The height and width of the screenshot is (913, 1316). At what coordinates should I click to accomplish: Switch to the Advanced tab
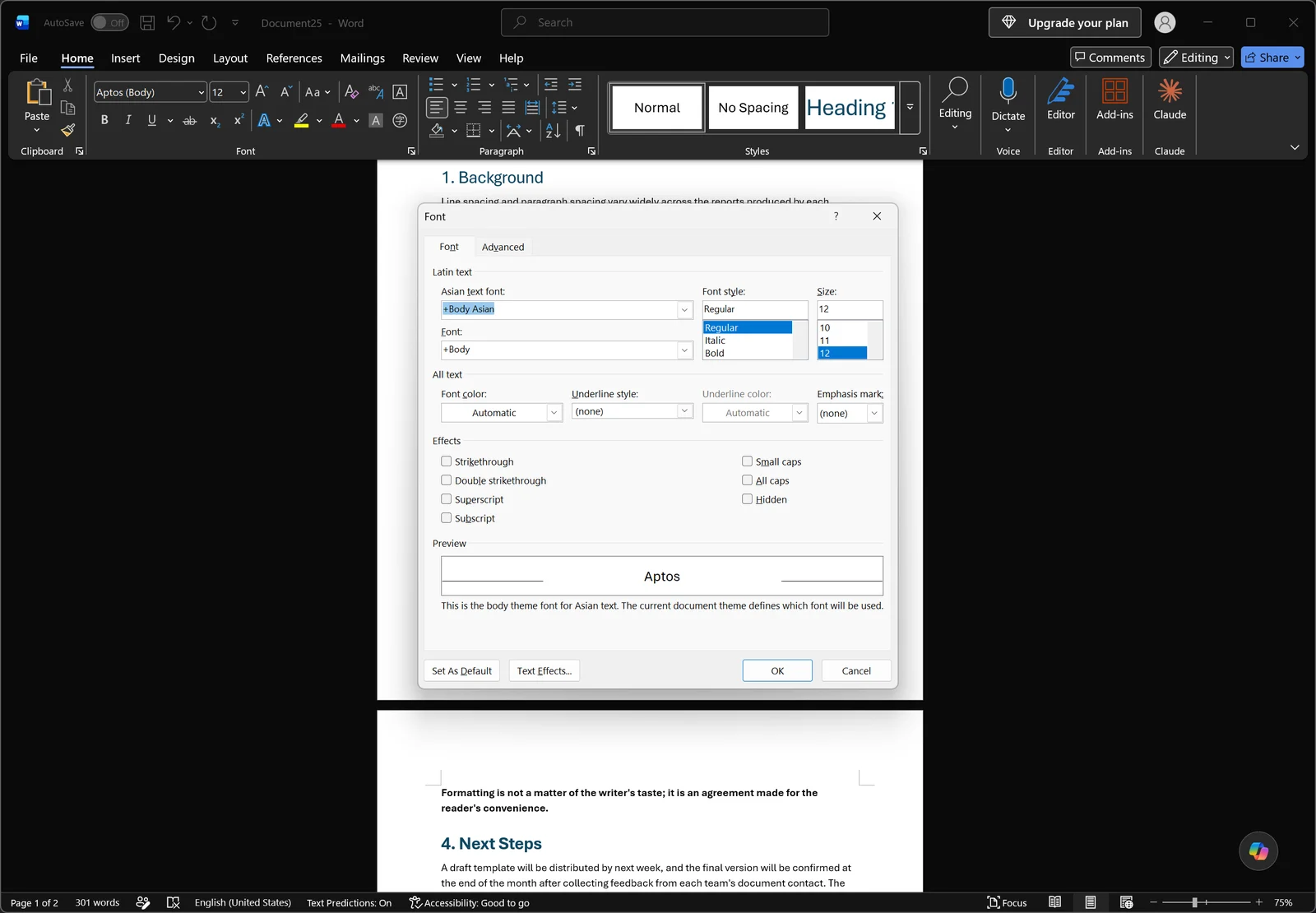pos(503,247)
